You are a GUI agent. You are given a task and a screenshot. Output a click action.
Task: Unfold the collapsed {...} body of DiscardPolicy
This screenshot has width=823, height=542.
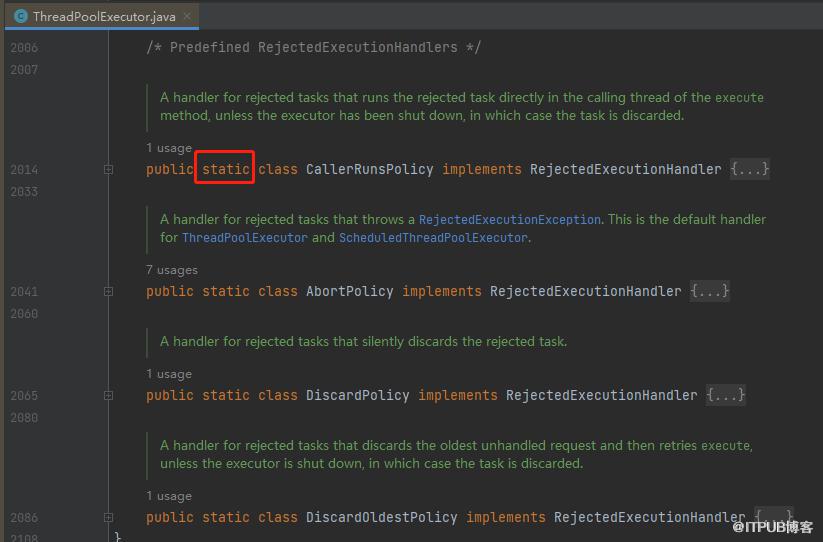(x=725, y=395)
